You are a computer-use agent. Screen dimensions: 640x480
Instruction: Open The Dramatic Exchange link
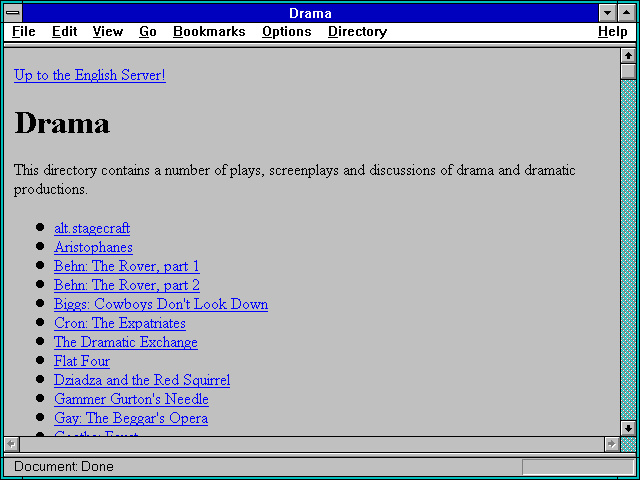pos(126,342)
